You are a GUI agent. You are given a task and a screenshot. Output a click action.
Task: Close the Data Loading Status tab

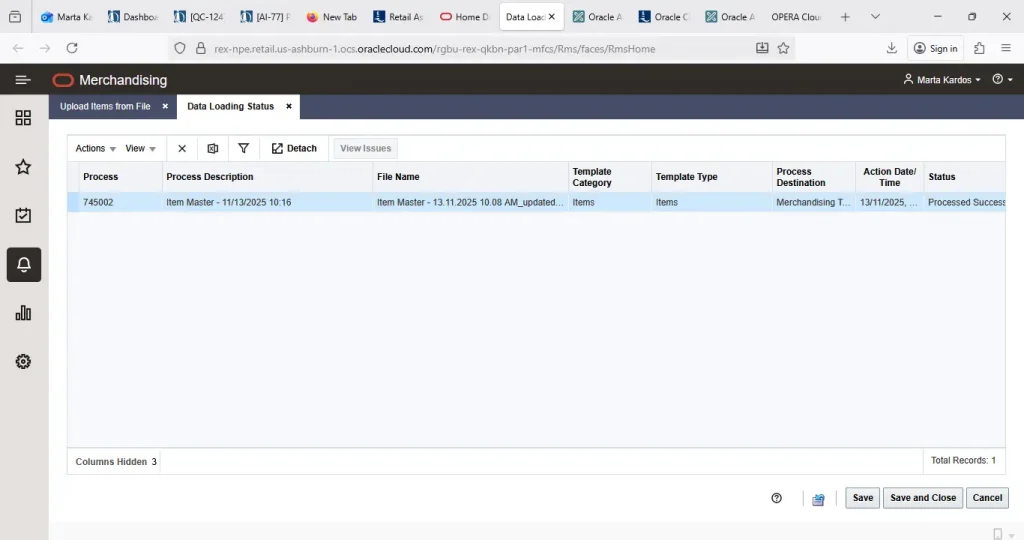(x=289, y=106)
